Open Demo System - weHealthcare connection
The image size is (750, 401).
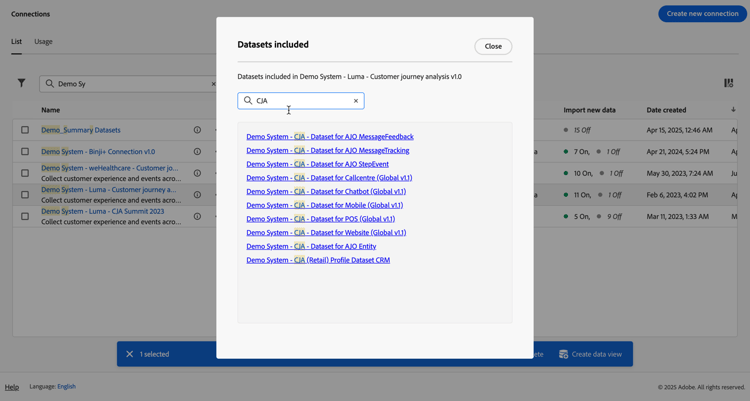pos(110,168)
